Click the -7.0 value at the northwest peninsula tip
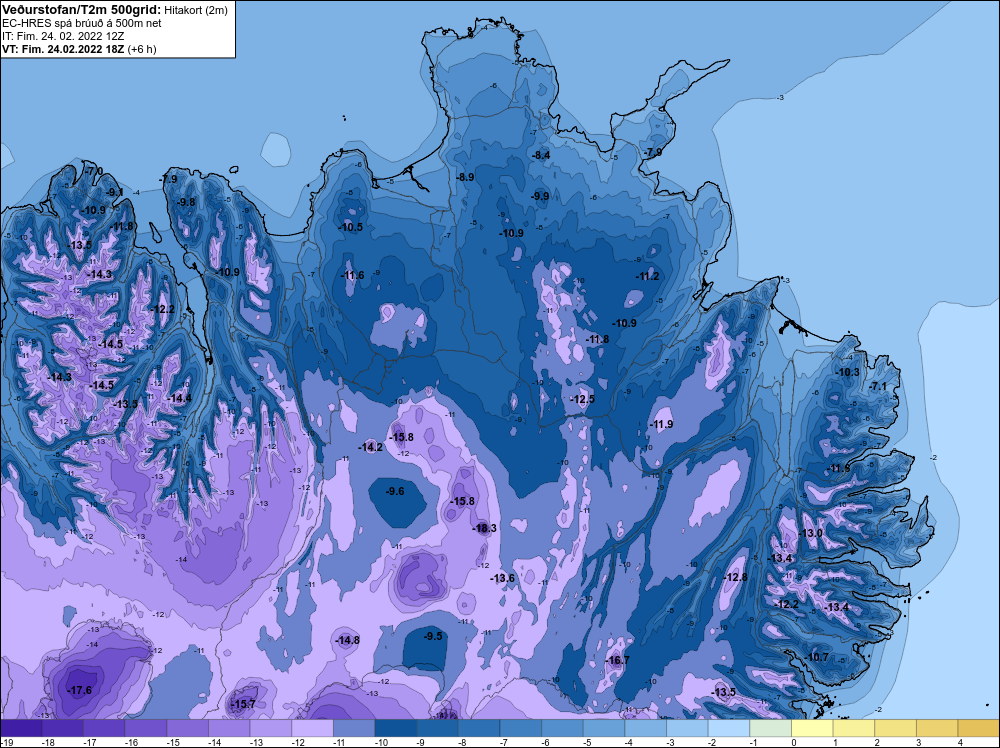This screenshot has height=748, width=1000. 94,171
